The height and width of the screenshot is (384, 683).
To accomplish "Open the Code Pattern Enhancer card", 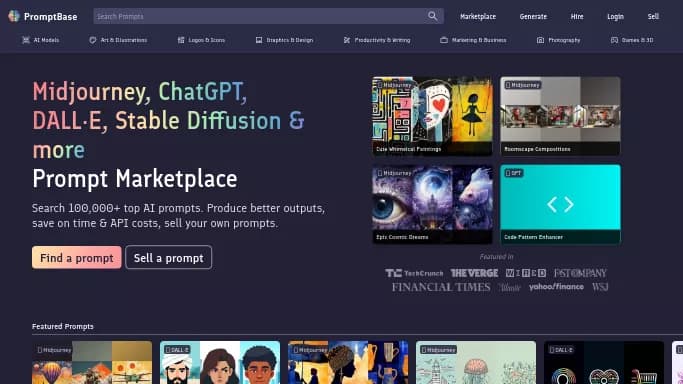I will [560, 204].
